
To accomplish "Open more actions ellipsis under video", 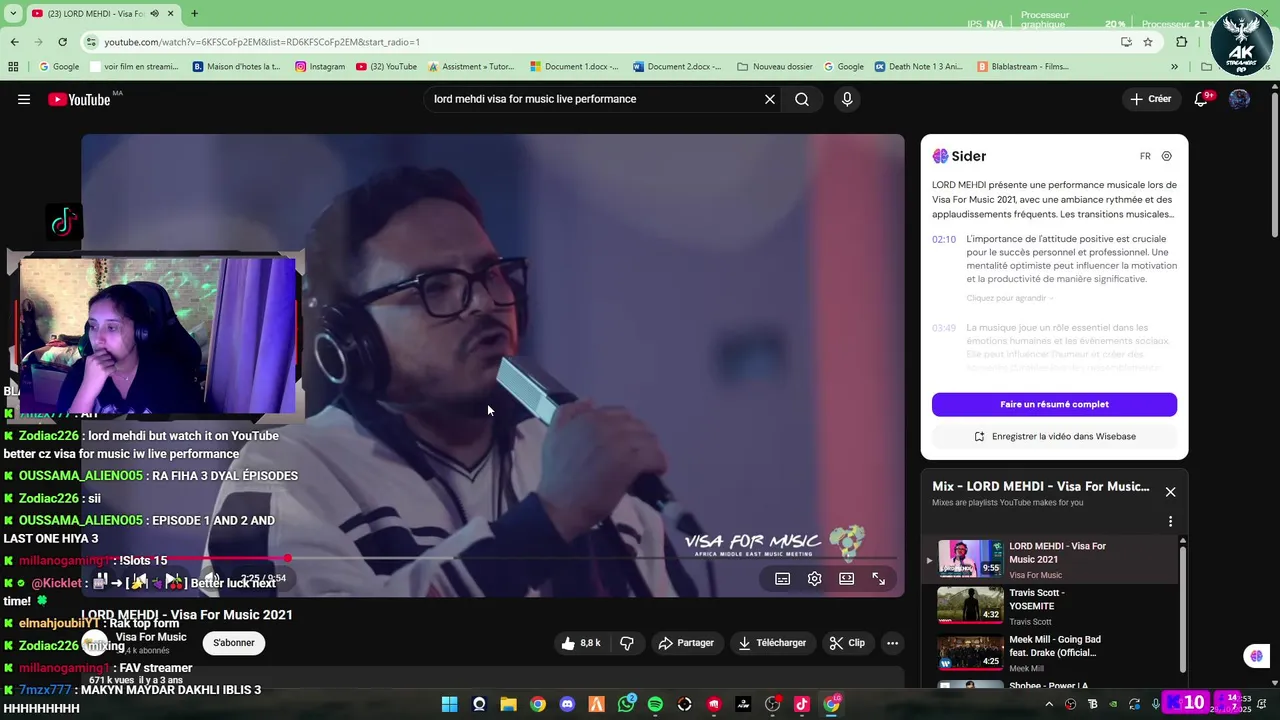I will click(893, 643).
